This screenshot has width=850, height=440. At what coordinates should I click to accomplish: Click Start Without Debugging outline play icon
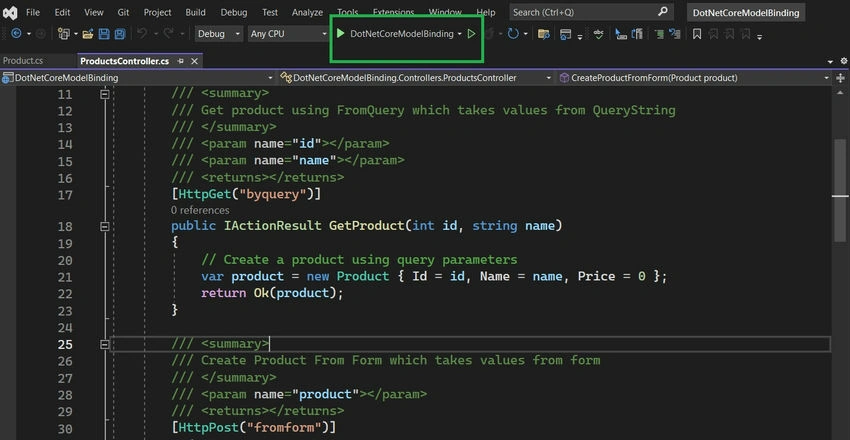pos(471,34)
